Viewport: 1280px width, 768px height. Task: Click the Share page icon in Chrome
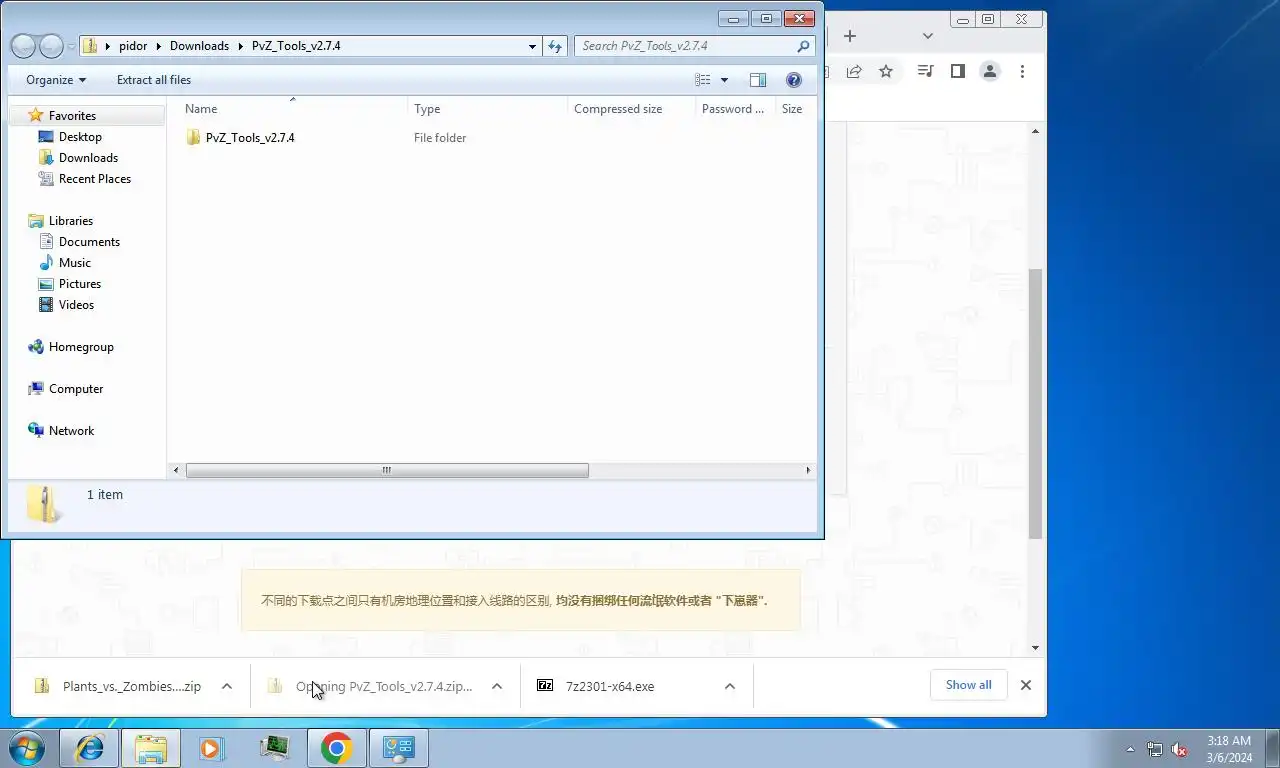click(x=854, y=71)
